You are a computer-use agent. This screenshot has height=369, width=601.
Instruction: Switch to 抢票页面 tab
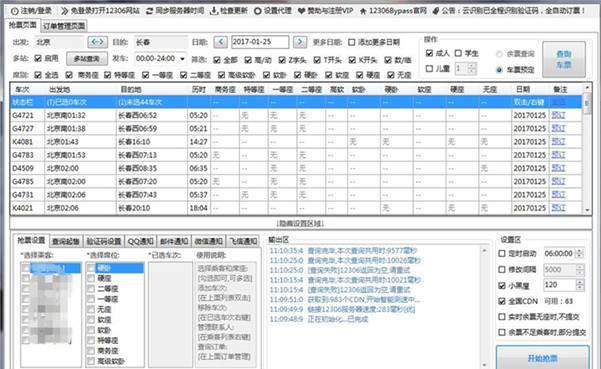tap(23, 25)
